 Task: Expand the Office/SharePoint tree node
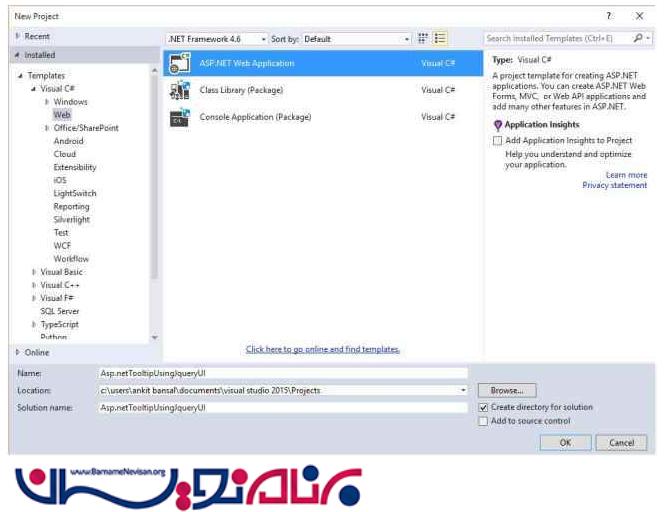[x=47, y=128]
